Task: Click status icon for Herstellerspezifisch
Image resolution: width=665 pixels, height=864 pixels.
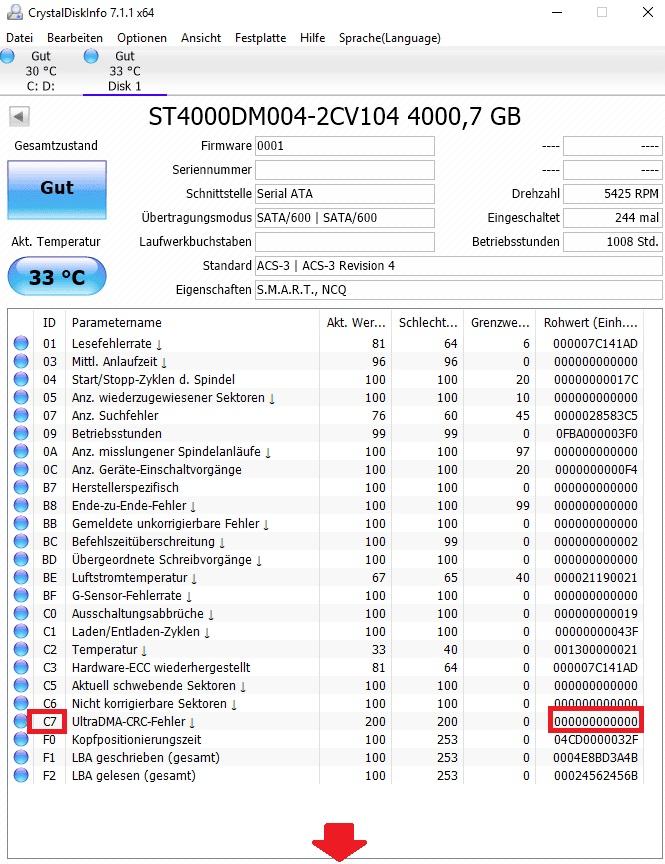Action: point(21,488)
